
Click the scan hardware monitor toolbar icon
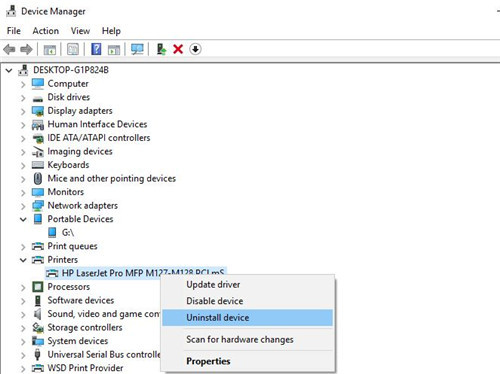137,49
